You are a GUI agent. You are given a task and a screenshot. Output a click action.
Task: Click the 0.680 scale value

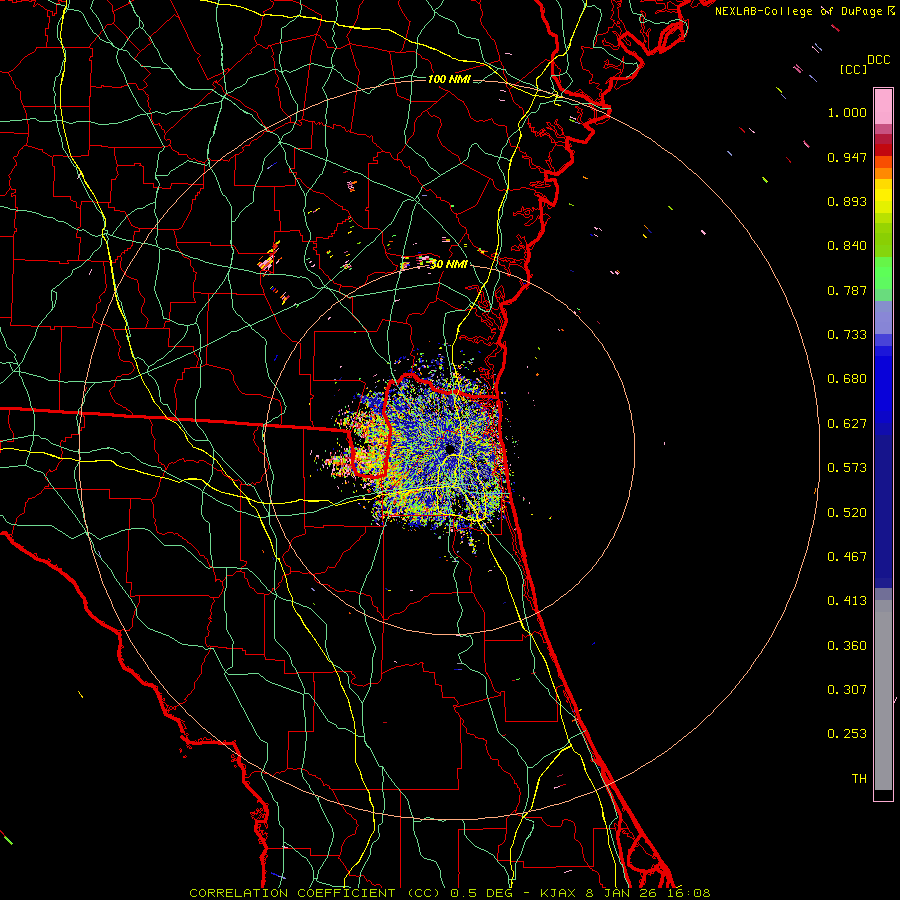[x=847, y=379]
